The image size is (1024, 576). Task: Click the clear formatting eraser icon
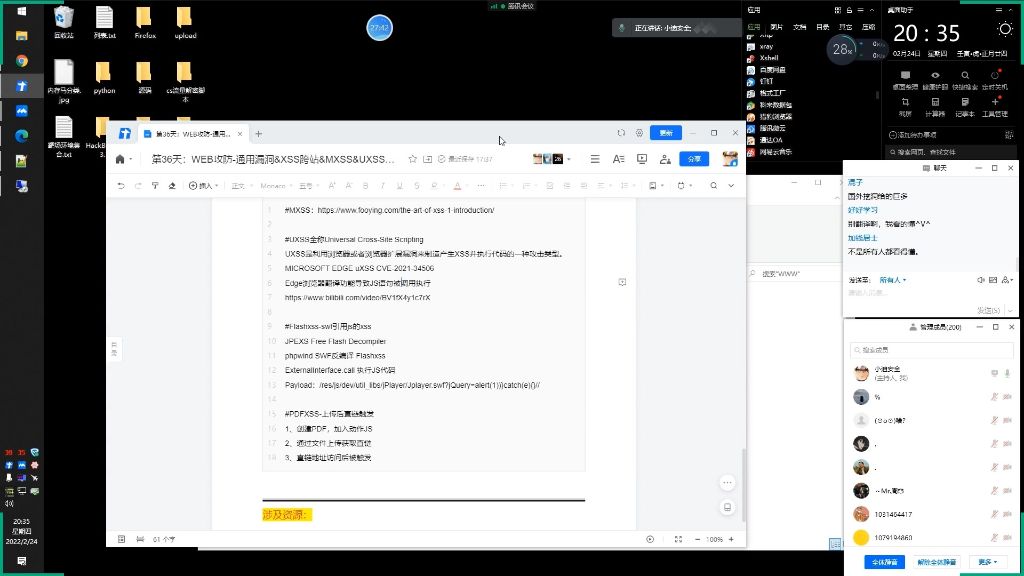[172, 185]
